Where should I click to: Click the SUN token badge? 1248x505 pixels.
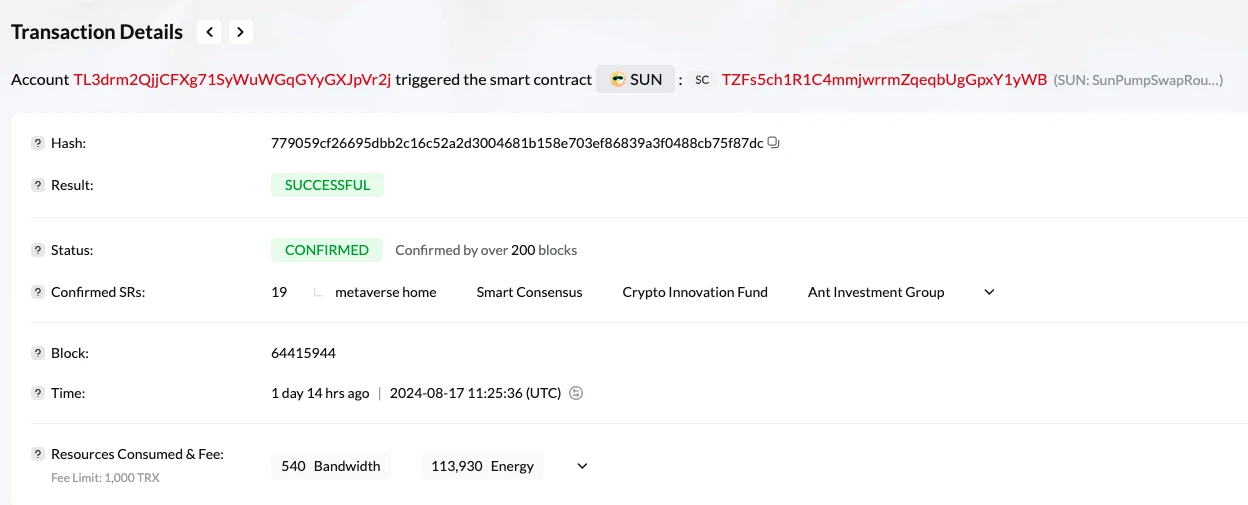point(636,79)
